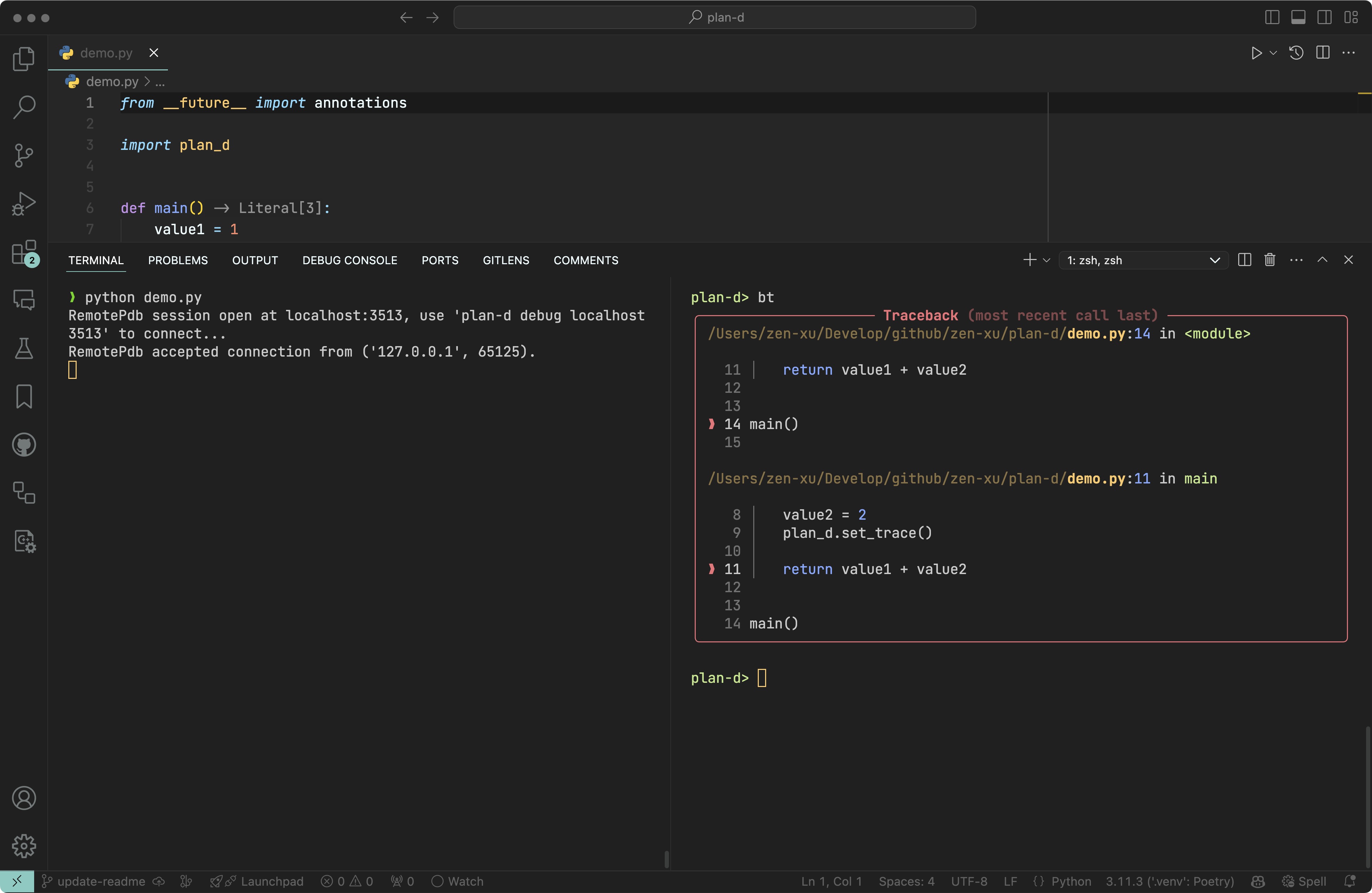Expand the run file options chevron

[1273, 53]
